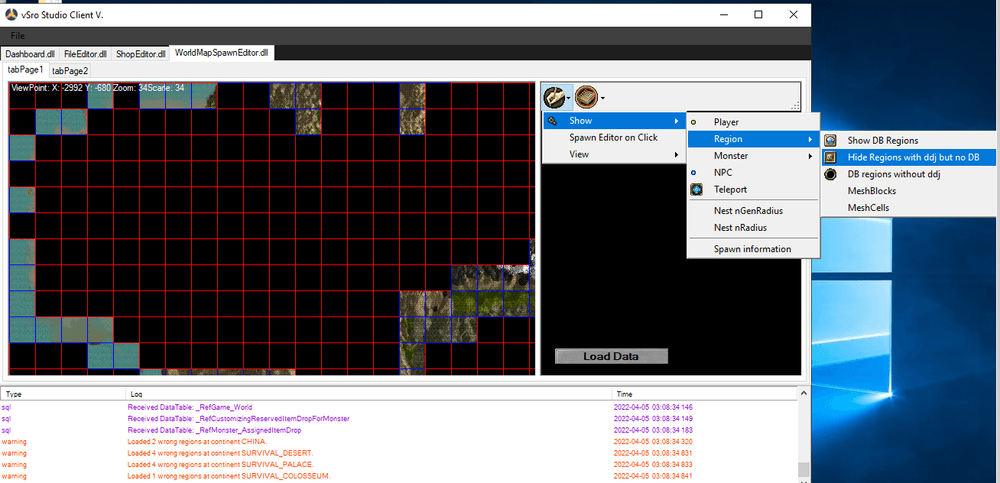Toggle NPC visibility in Show menu
The height and width of the screenshot is (483, 1000).
tap(723, 173)
